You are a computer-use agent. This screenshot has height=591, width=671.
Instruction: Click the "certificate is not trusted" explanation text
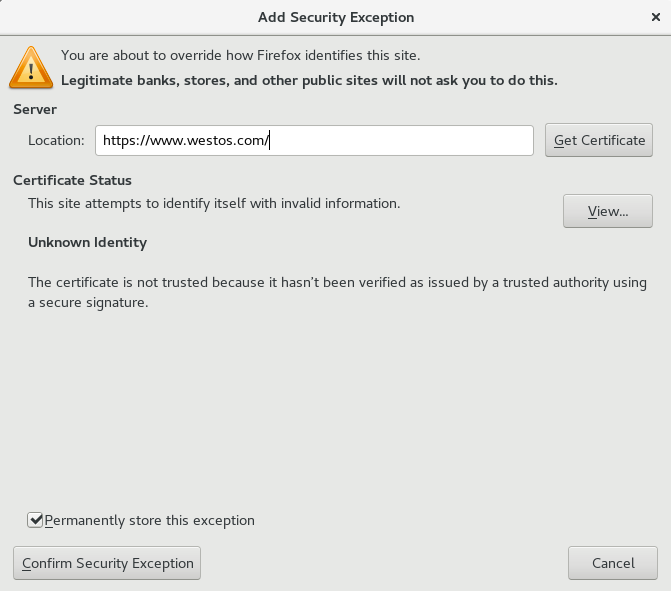coord(337,283)
